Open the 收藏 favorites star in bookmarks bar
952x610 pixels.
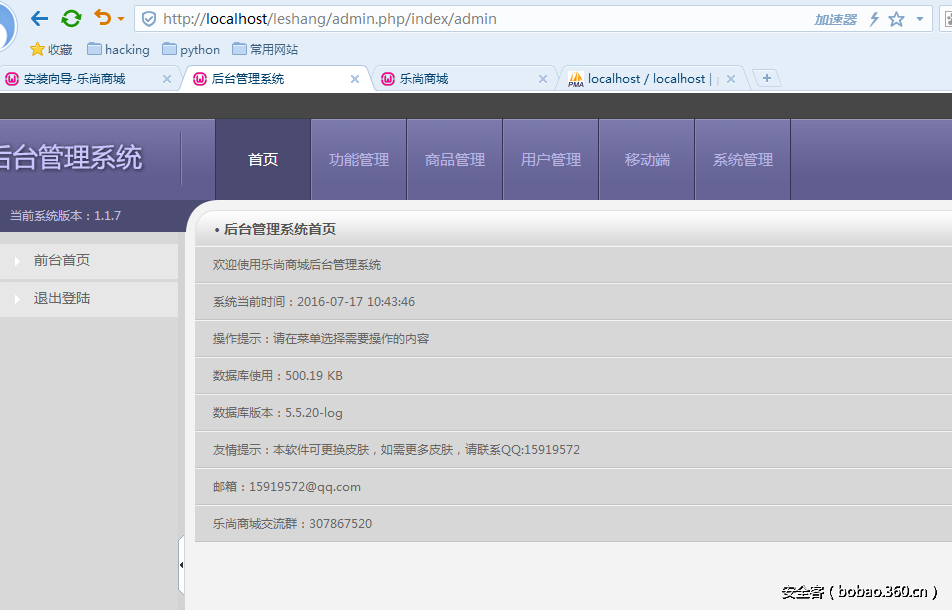pyautogui.click(x=51, y=49)
